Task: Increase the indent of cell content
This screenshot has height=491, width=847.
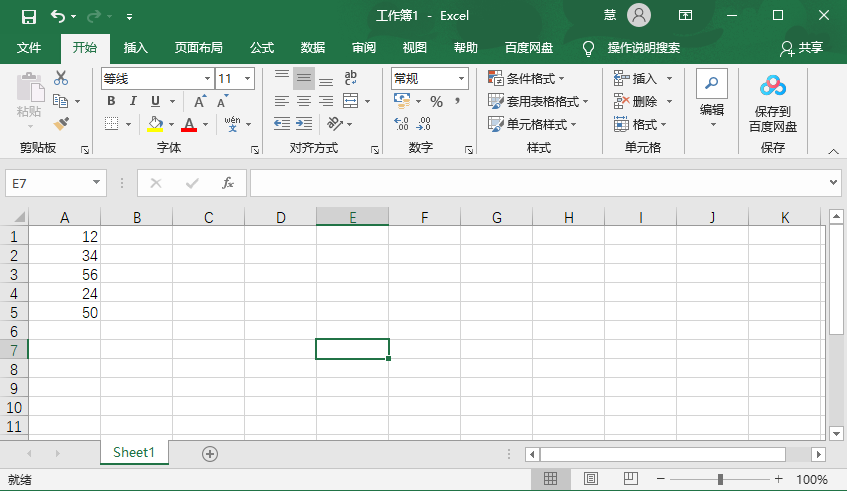Action: 304,124
